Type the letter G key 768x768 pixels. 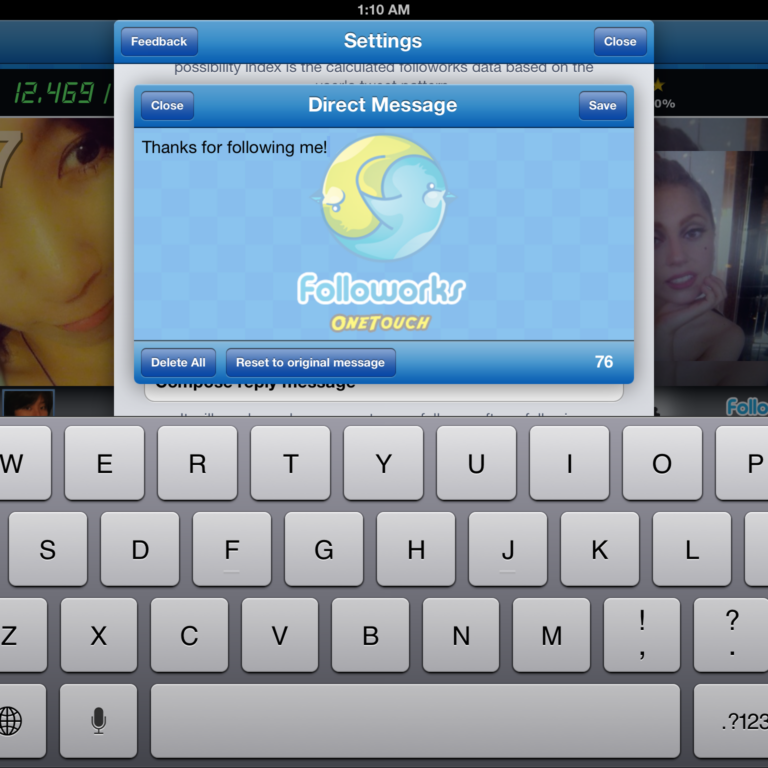point(324,549)
